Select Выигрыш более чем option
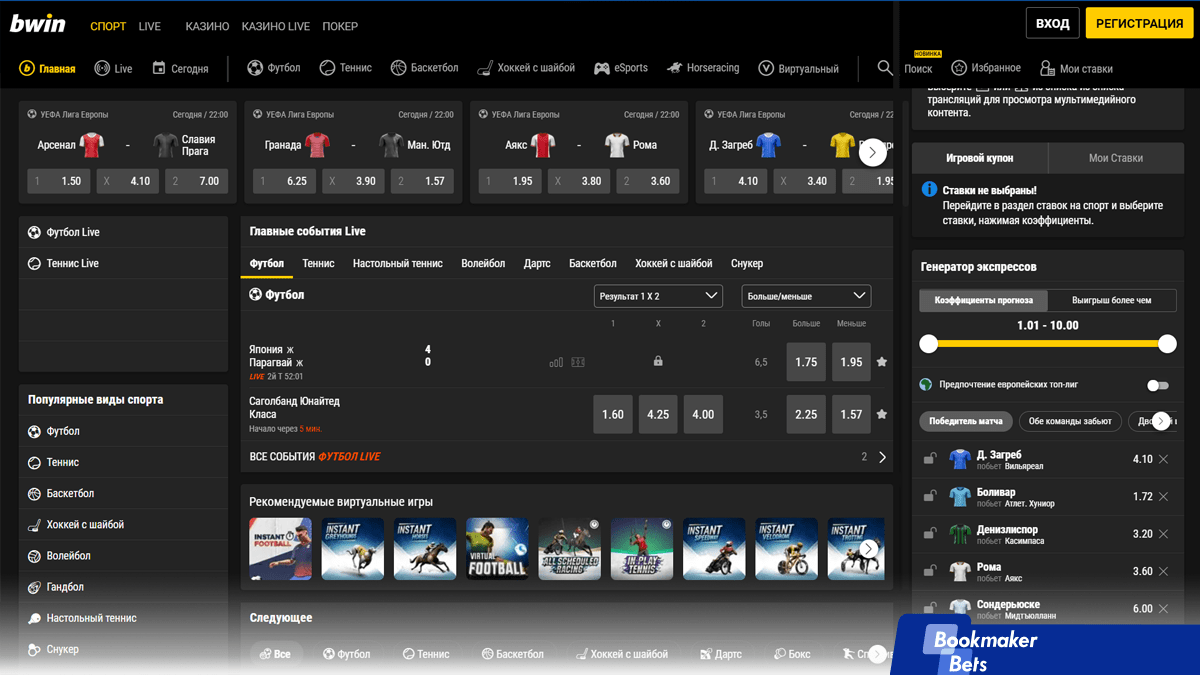1200x675 pixels. coord(1111,300)
